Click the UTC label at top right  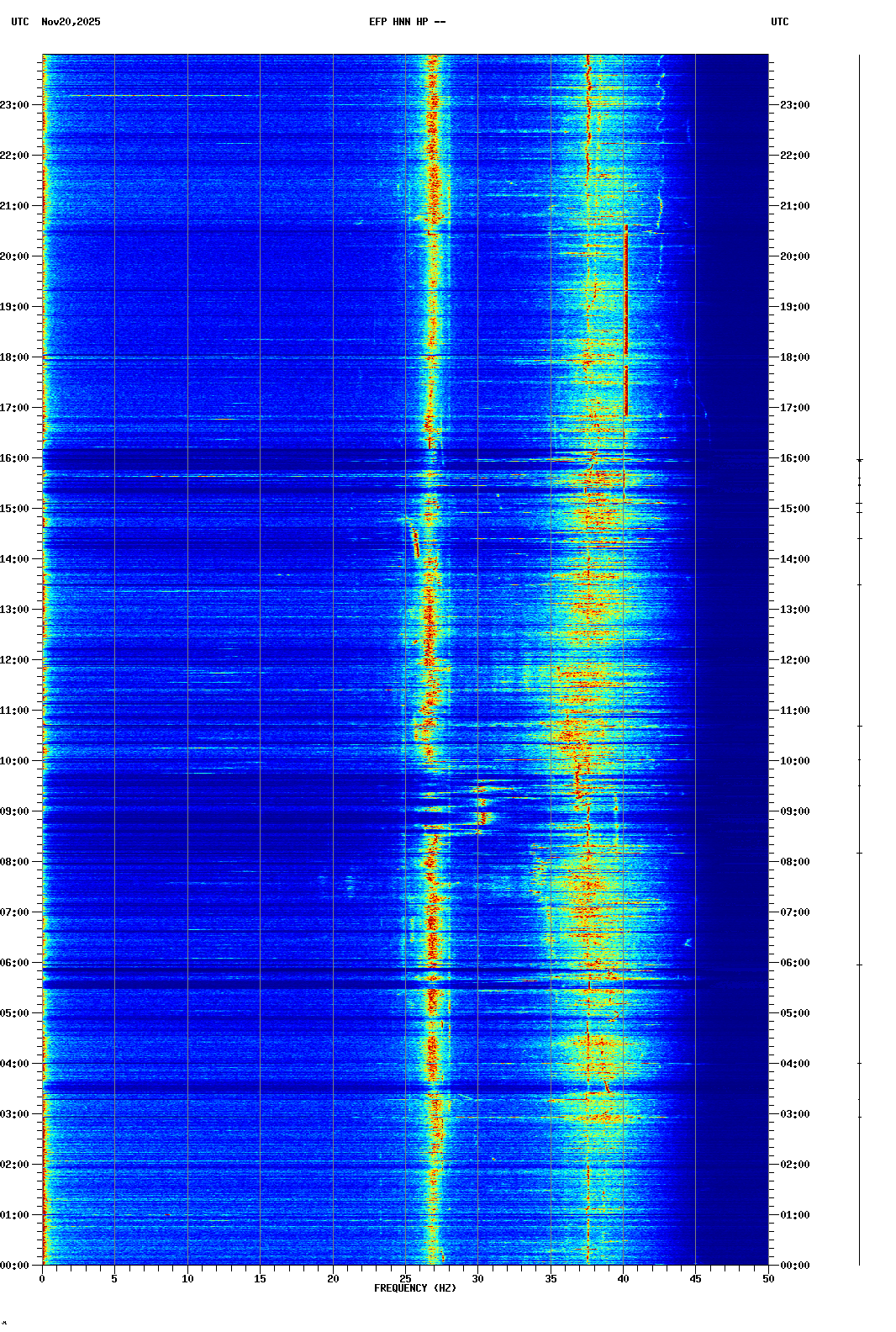779,22
